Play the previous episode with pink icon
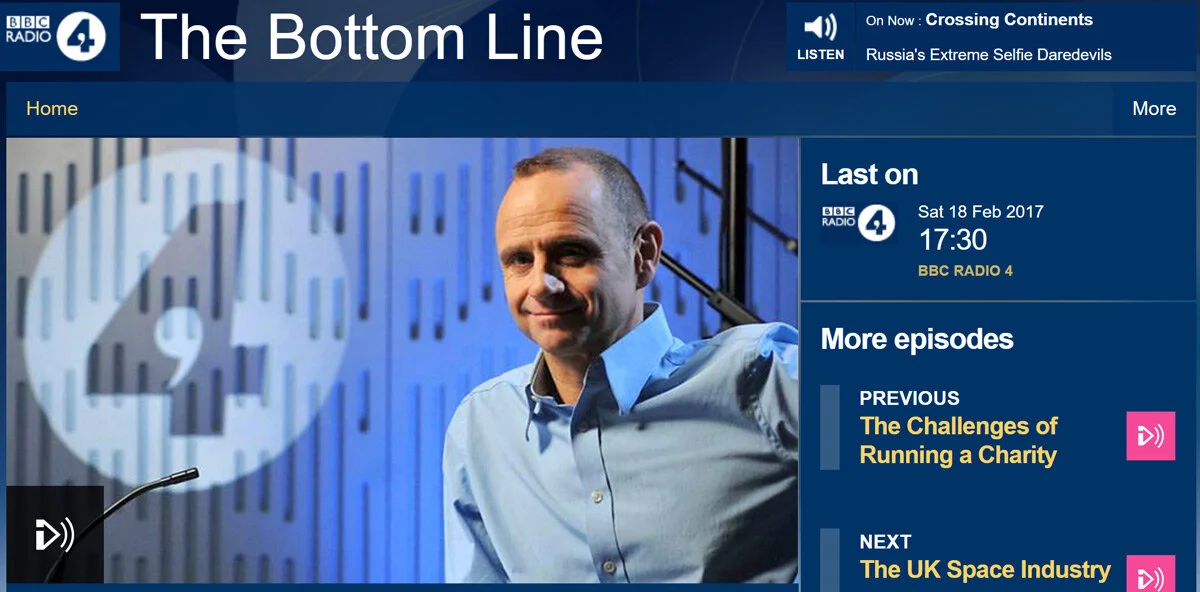Screen dimensions: 1200x592 (1150, 436)
